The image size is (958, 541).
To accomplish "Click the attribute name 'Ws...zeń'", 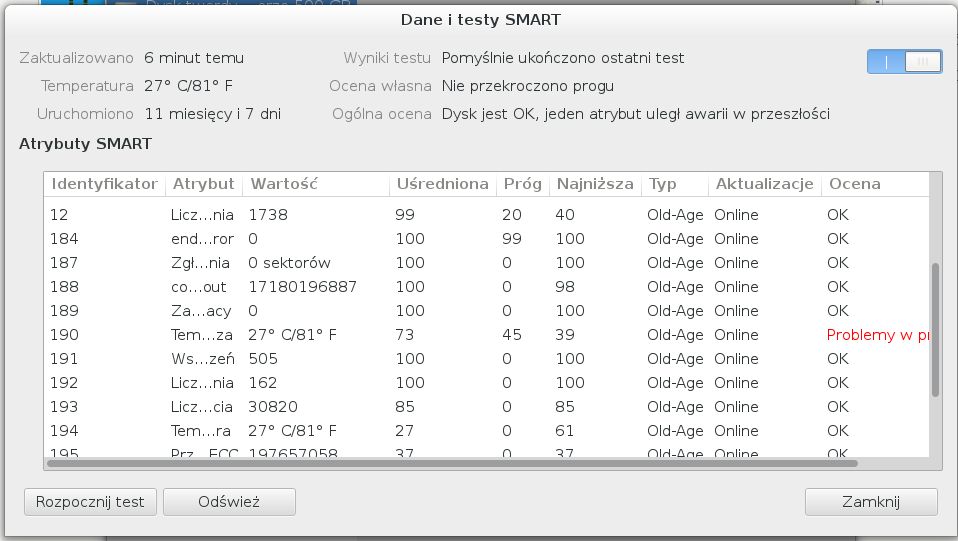I will pos(203,359).
